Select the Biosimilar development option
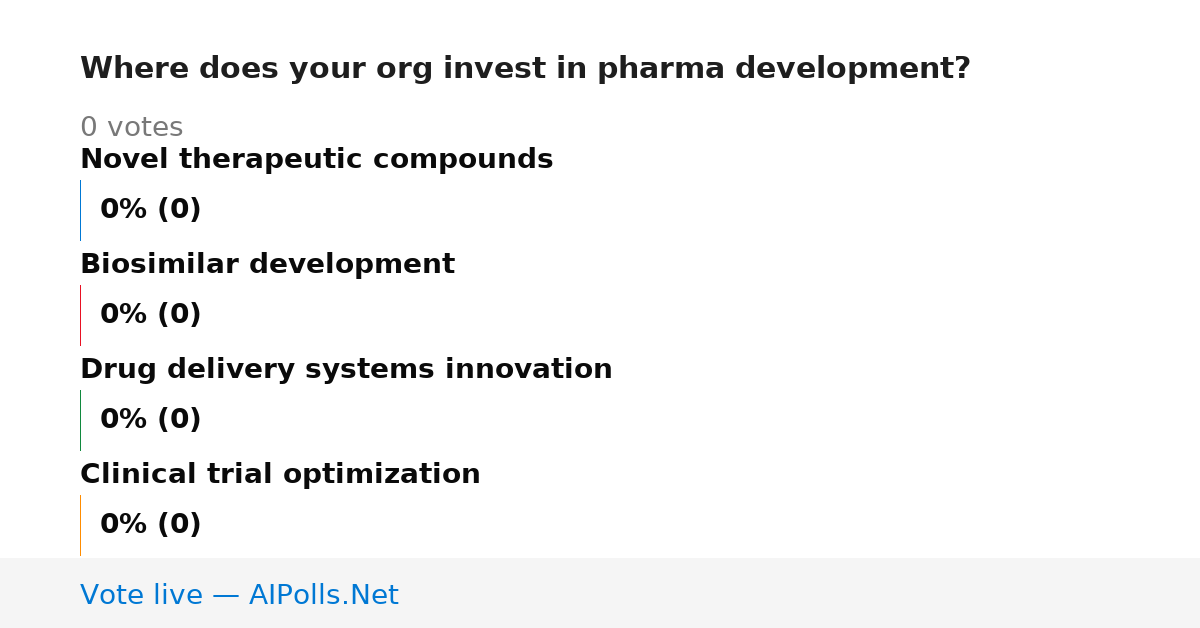This screenshot has width=1200, height=628. (x=267, y=264)
